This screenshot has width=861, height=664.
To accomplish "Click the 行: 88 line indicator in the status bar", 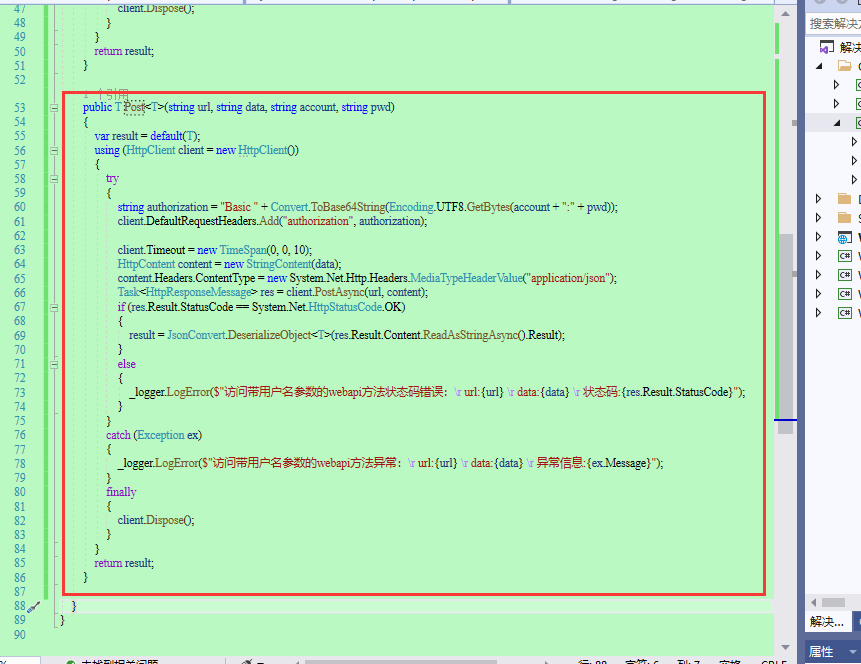I will [590, 660].
